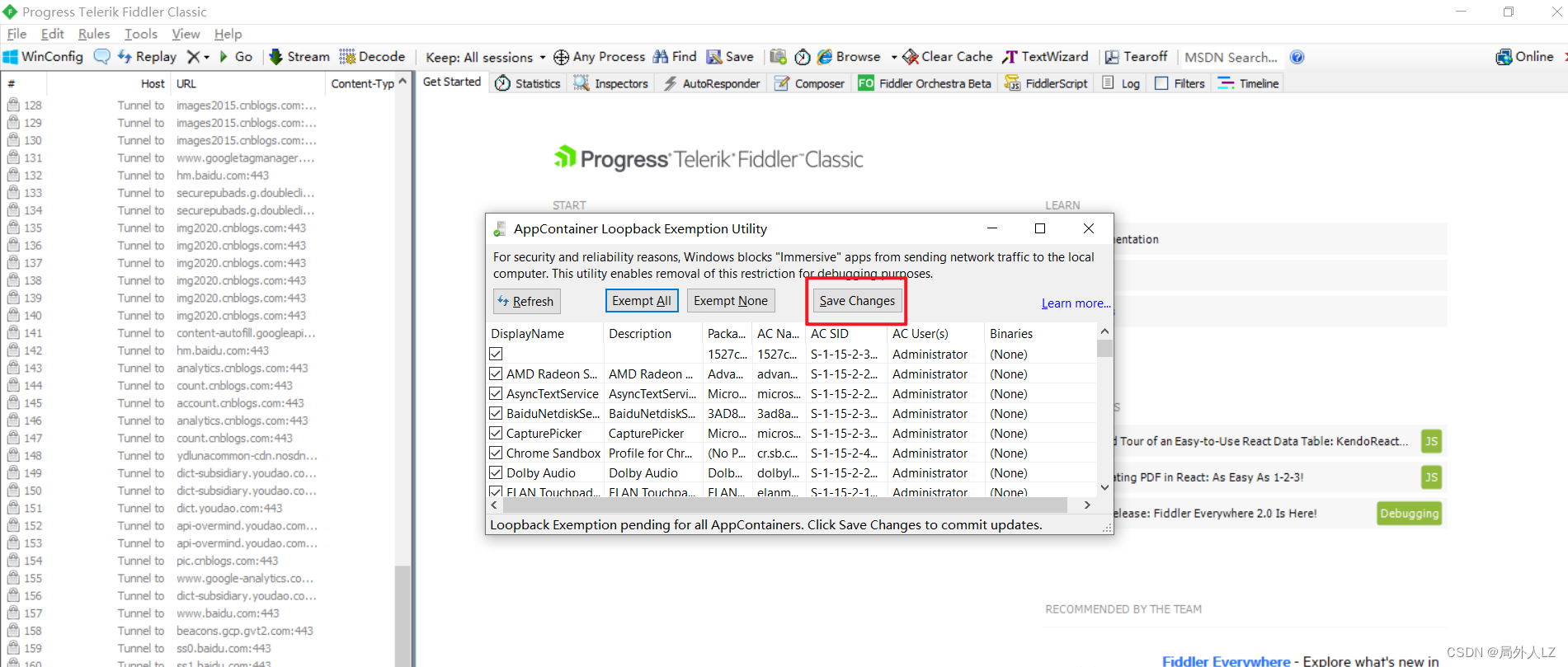Open the Edit menu
Image resolution: width=1568 pixels, height=667 pixels.
[53, 34]
